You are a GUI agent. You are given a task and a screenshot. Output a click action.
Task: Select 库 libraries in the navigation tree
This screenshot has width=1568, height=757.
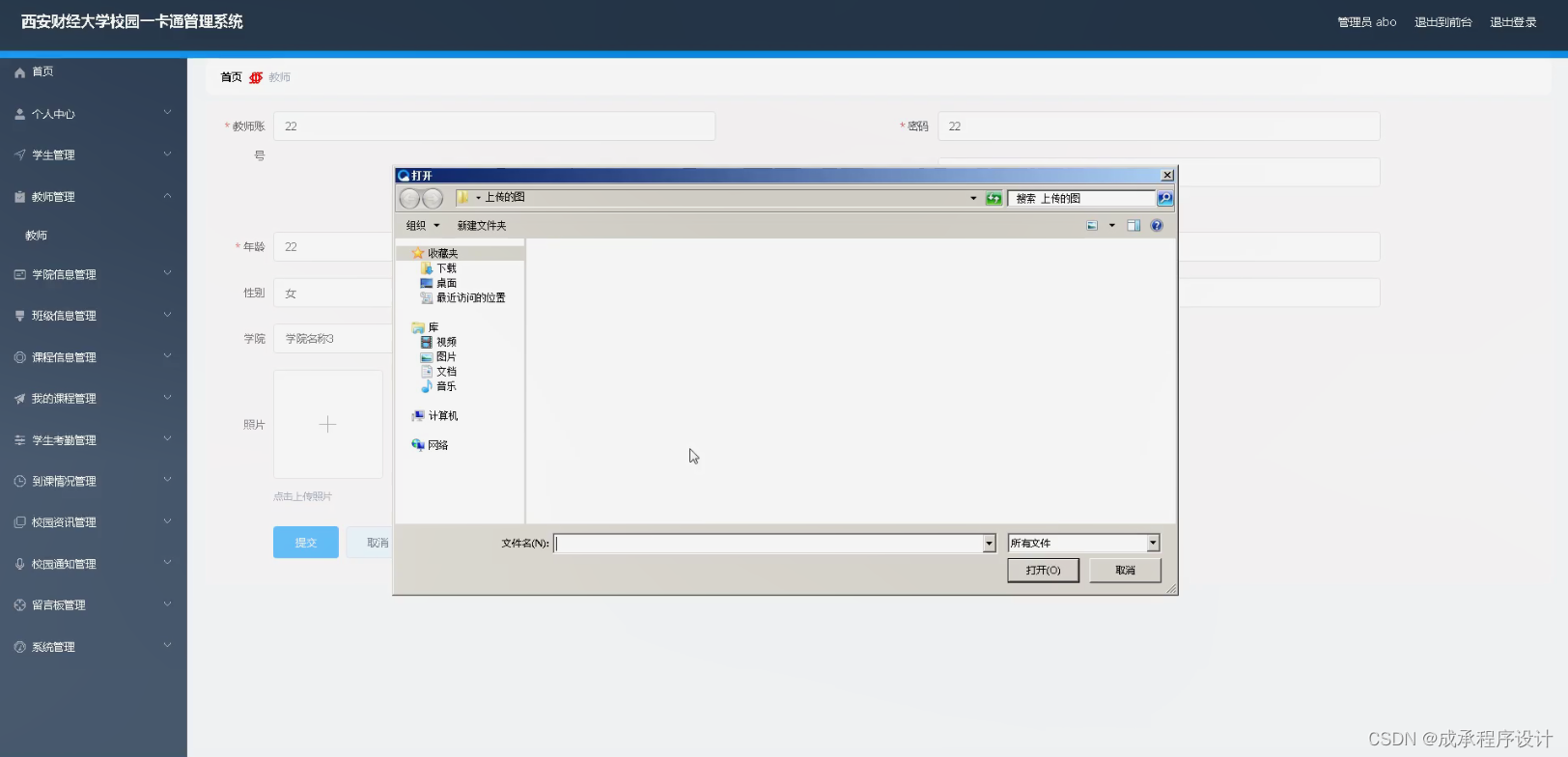434,327
